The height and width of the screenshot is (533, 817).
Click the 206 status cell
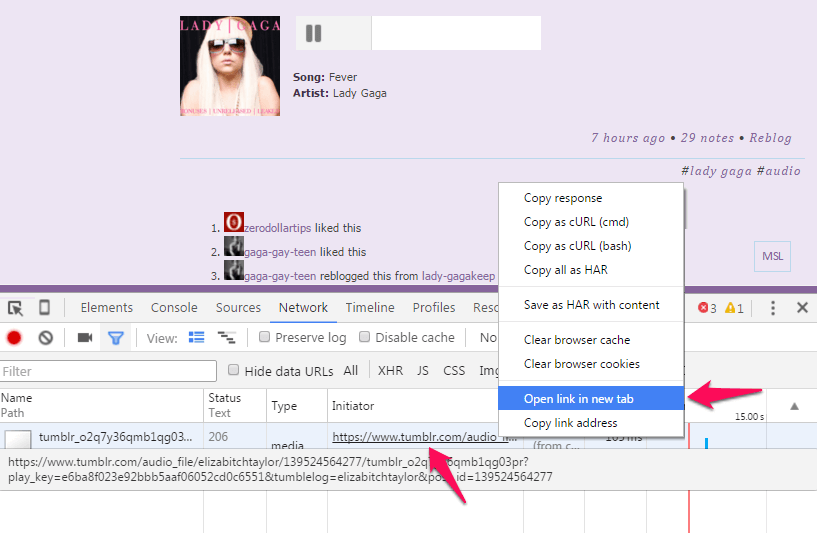tap(218, 437)
